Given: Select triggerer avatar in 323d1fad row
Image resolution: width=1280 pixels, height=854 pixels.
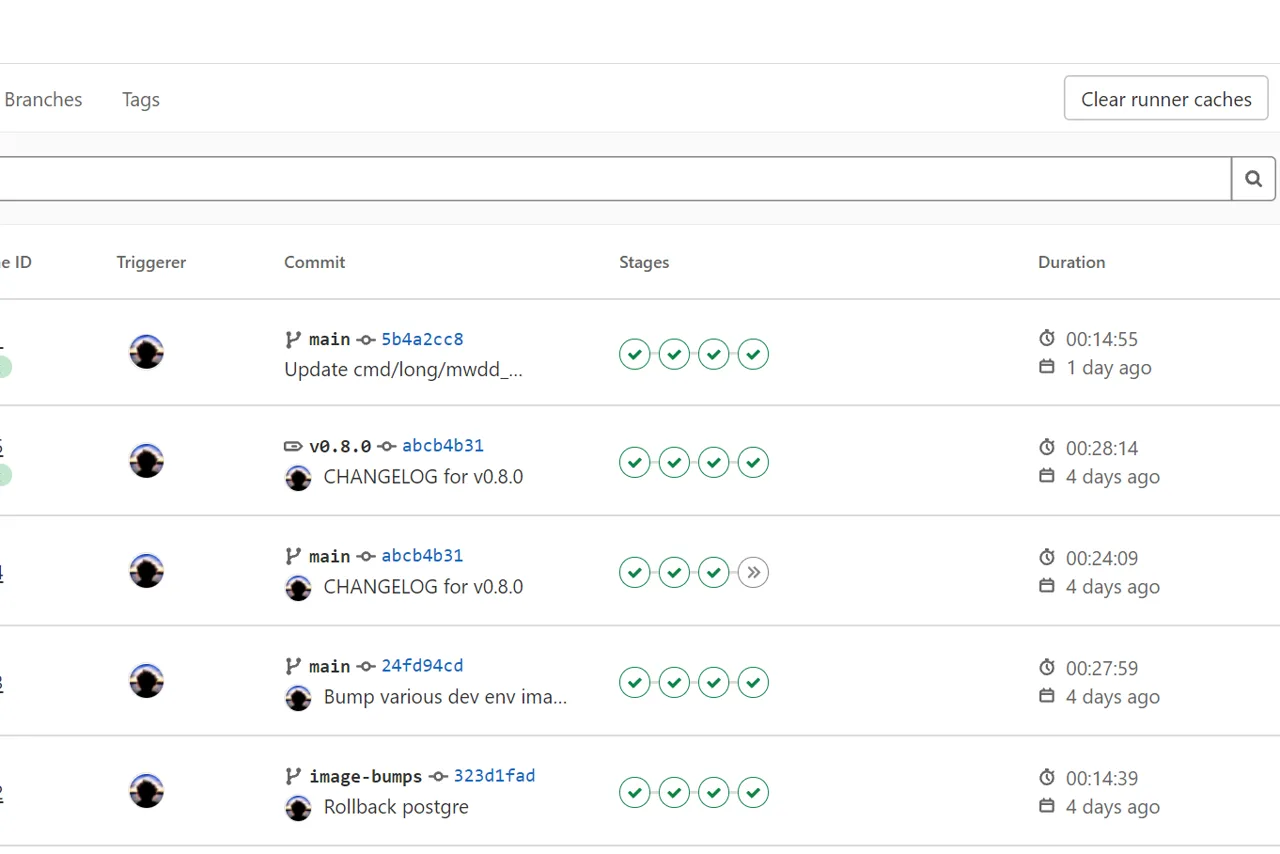Looking at the screenshot, I should click(147, 791).
